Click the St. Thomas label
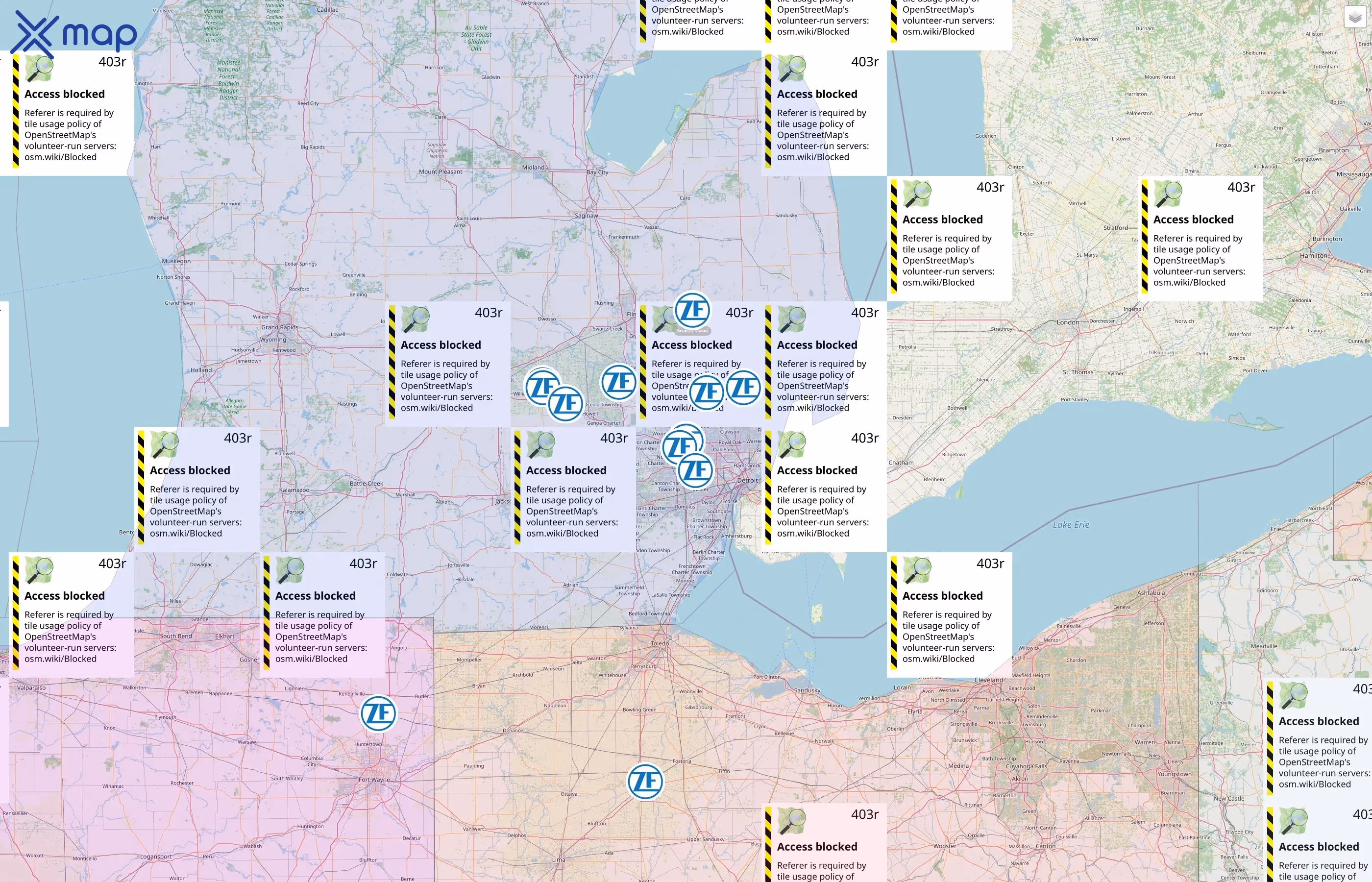The width and height of the screenshot is (1372, 882). [x=1078, y=372]
